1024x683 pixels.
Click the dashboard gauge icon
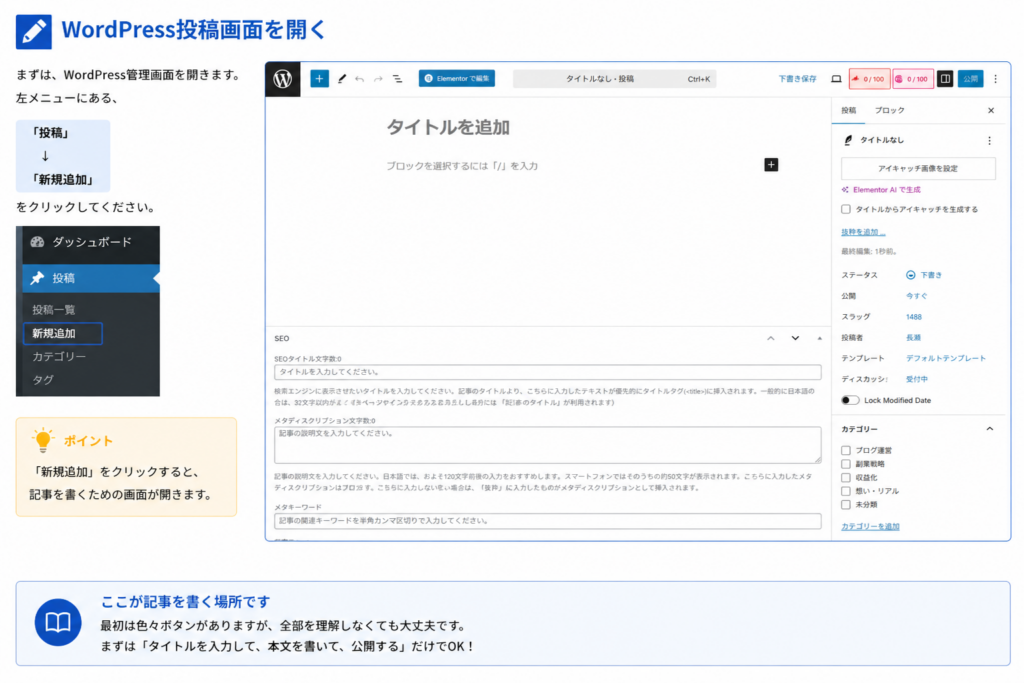point(37,242)
